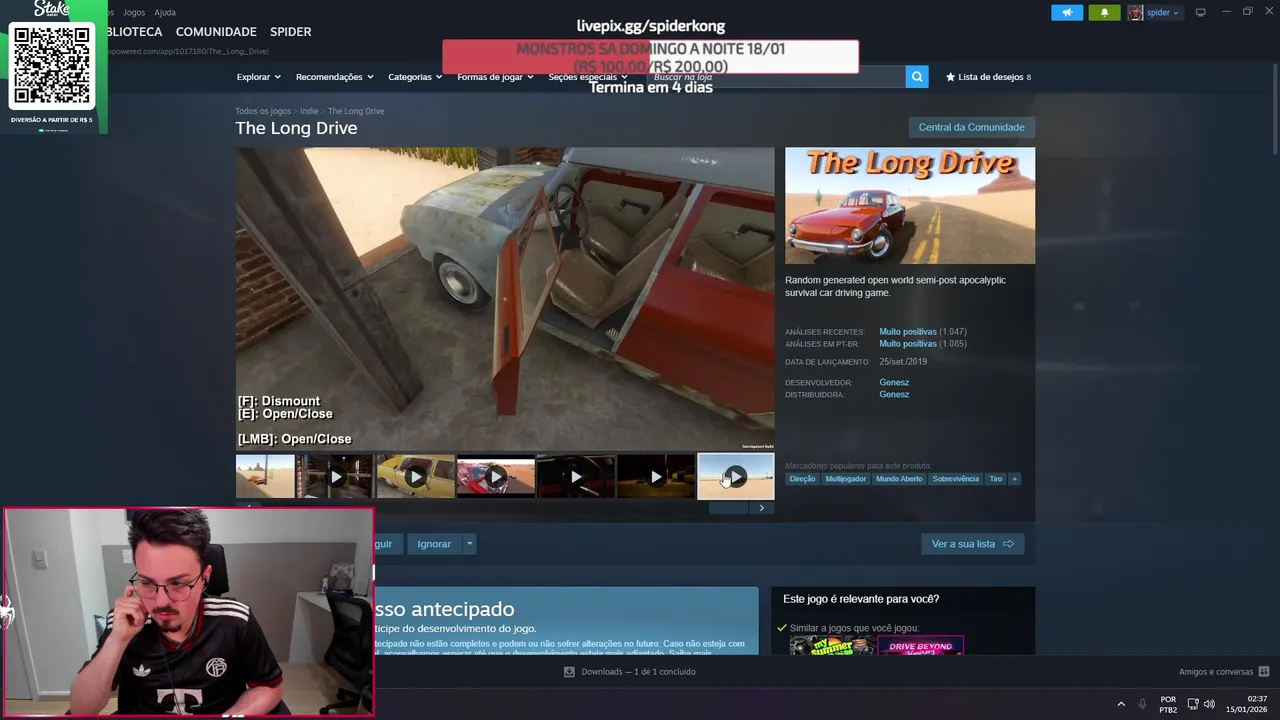The width and height of the screenshot is (1280, 720).
Task: Open the Jogos menu
Action: click(x=134, y=12)
